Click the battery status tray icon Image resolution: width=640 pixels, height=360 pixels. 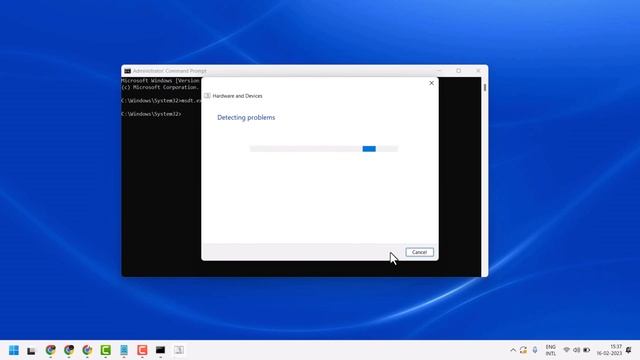pos(587,350)
